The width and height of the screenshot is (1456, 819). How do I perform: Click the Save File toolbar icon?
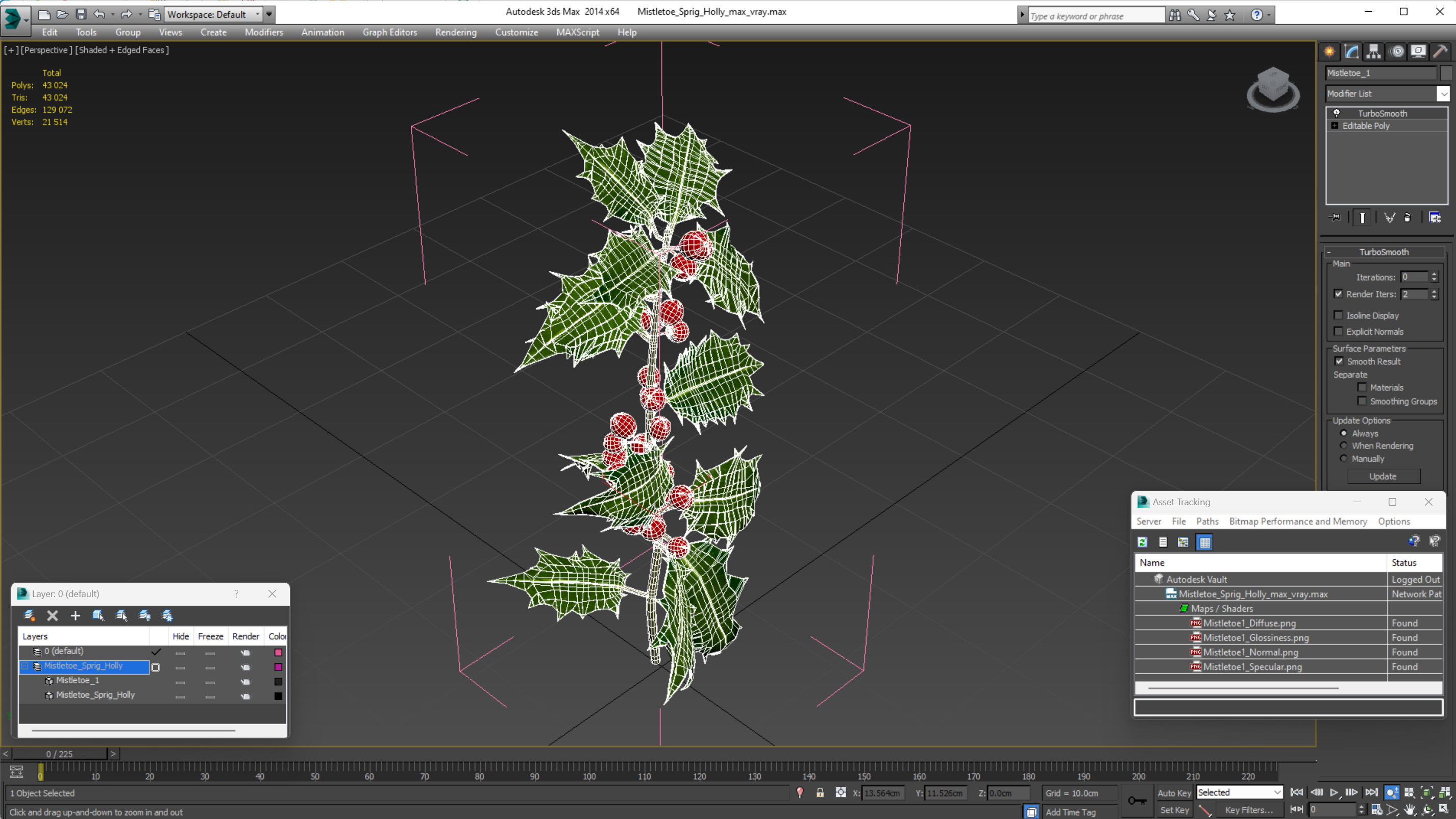pyautogui.click(x=81, y=14)
